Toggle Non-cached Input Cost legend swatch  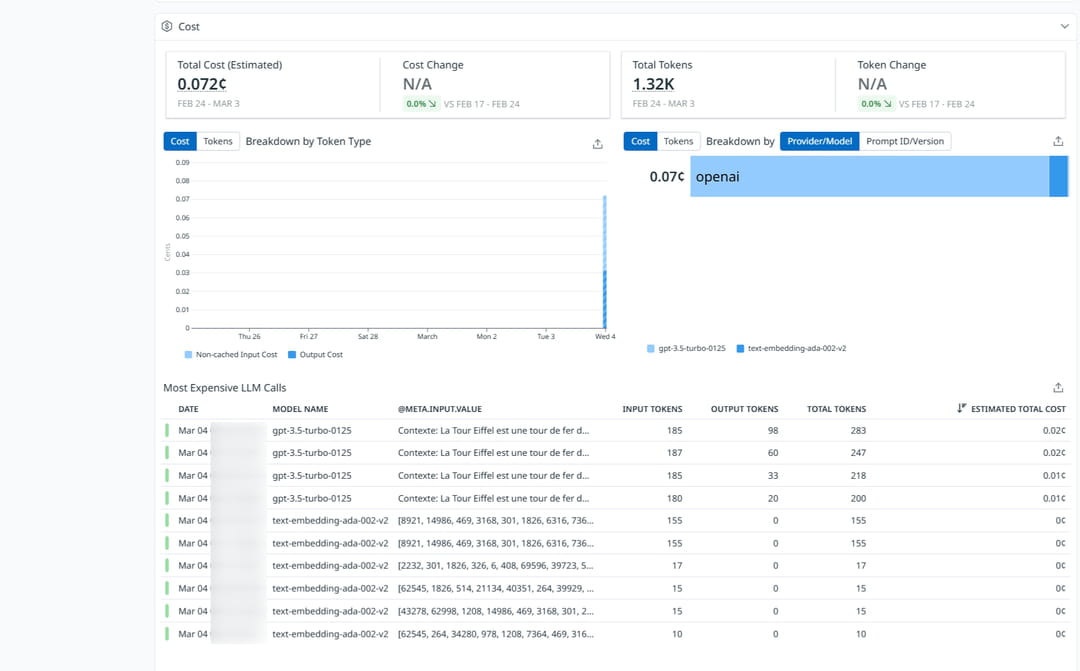pyautogui.click(x=188, y=355)
